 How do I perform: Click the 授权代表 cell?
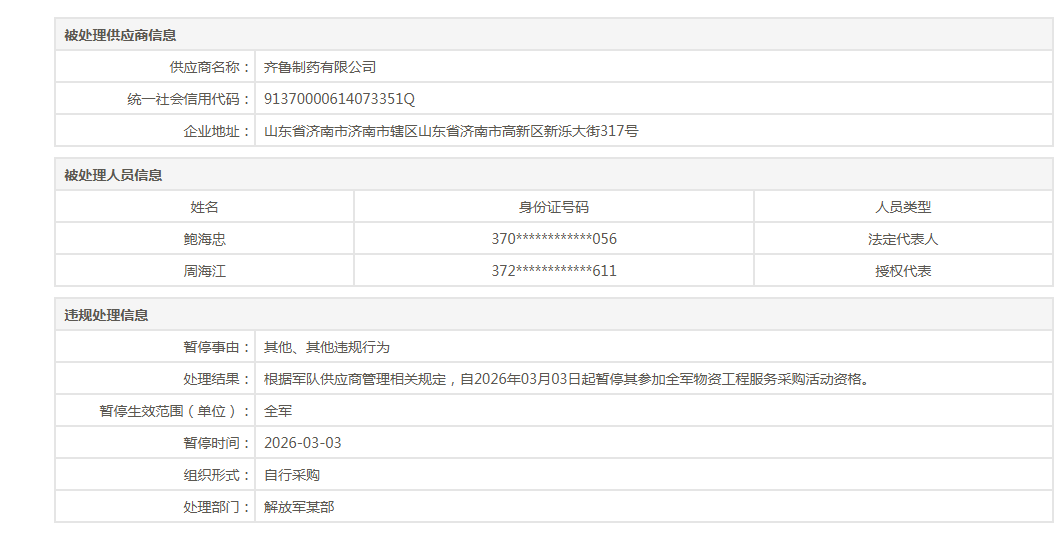[903, 271]
